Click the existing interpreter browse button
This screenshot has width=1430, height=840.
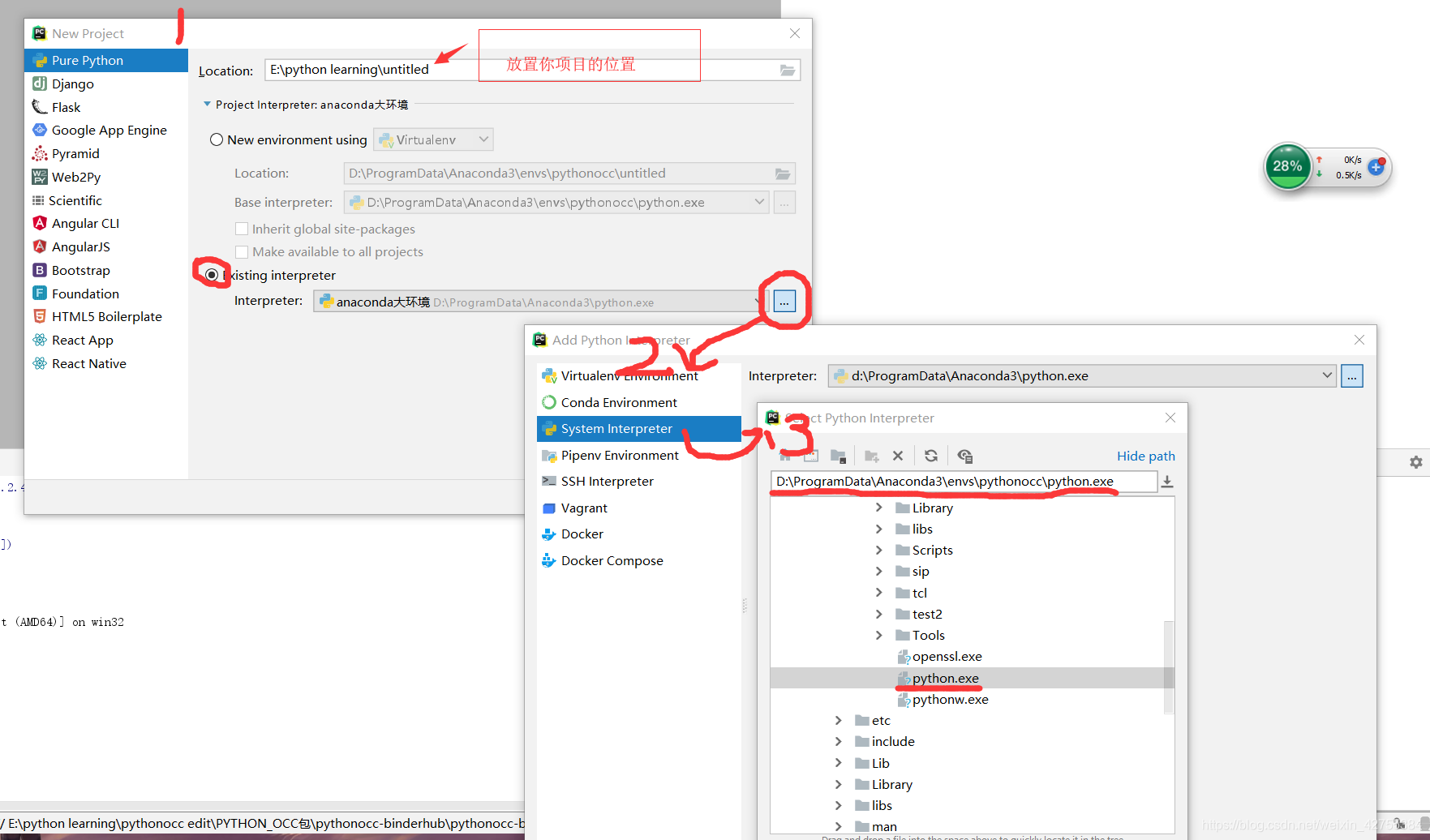784,302
